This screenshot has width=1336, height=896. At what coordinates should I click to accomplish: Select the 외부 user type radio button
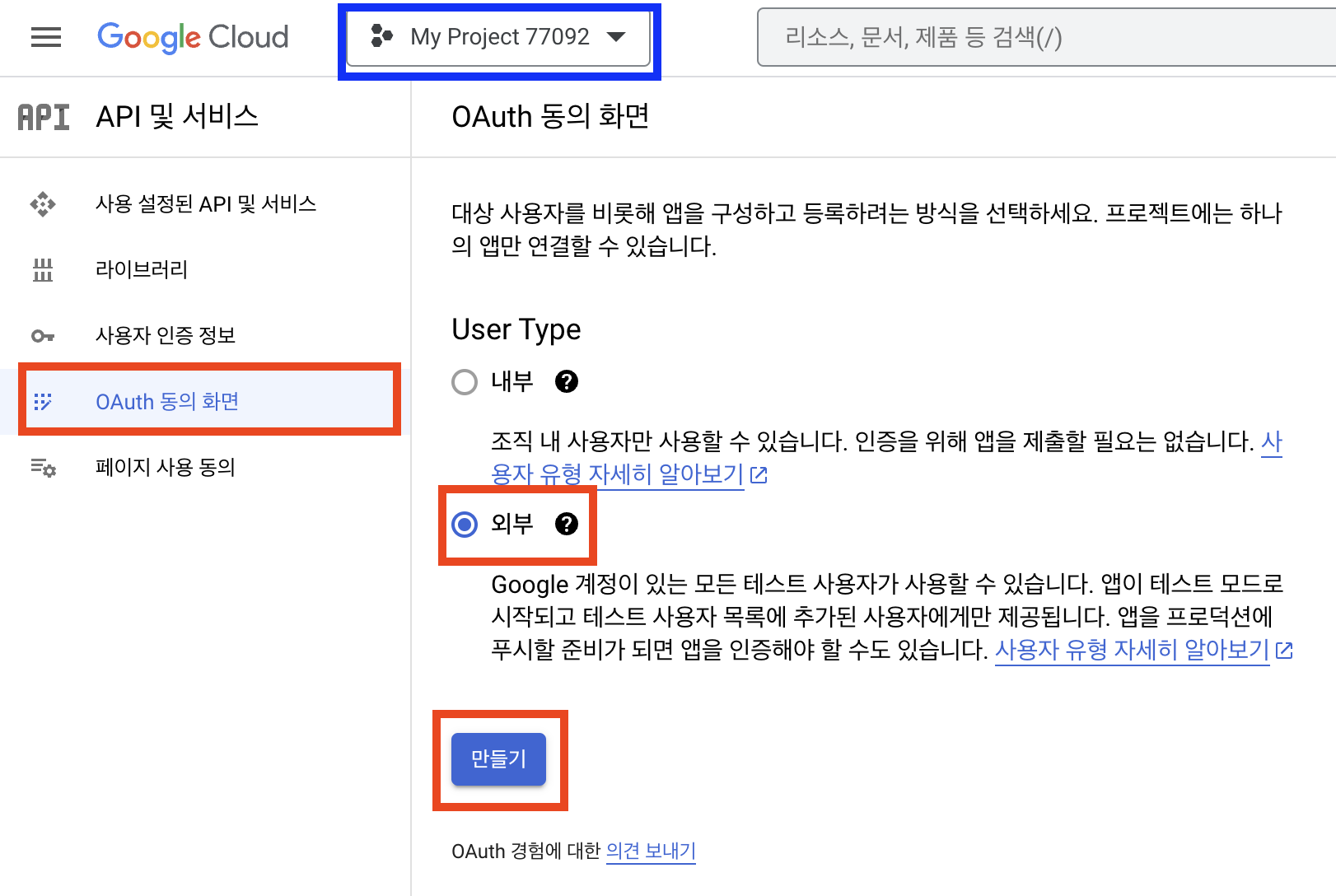coord(465,524)
